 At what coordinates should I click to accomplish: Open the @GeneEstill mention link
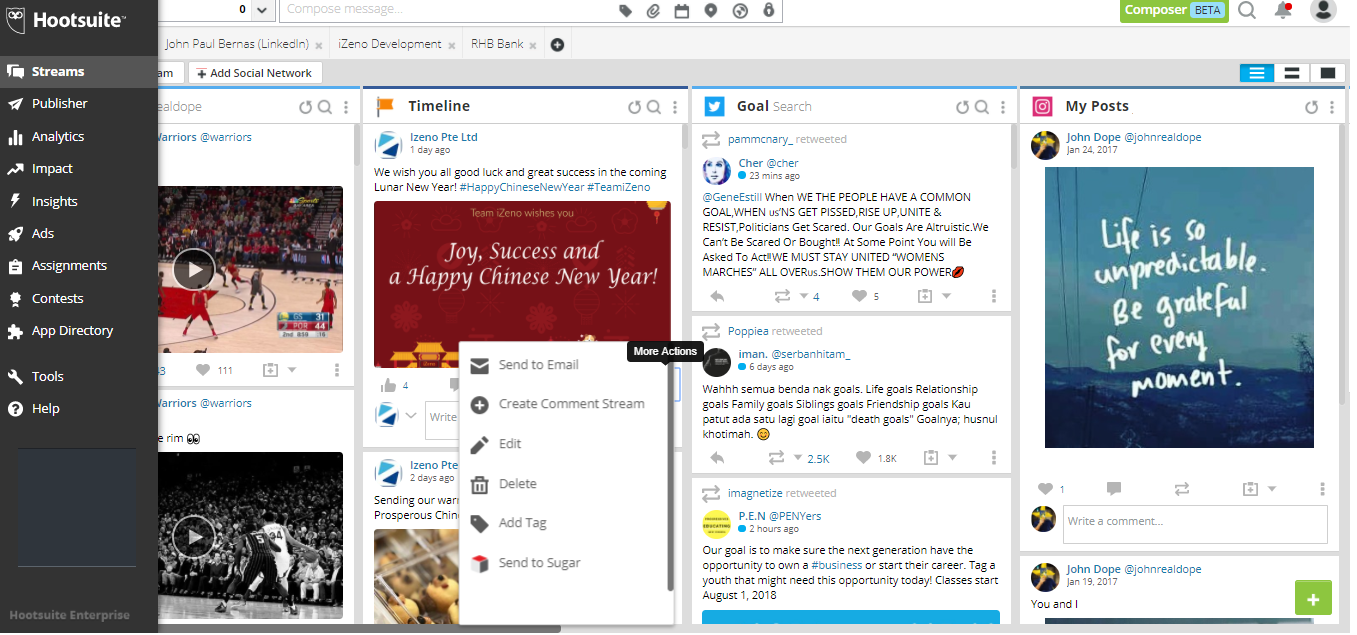tap(733, 197)
